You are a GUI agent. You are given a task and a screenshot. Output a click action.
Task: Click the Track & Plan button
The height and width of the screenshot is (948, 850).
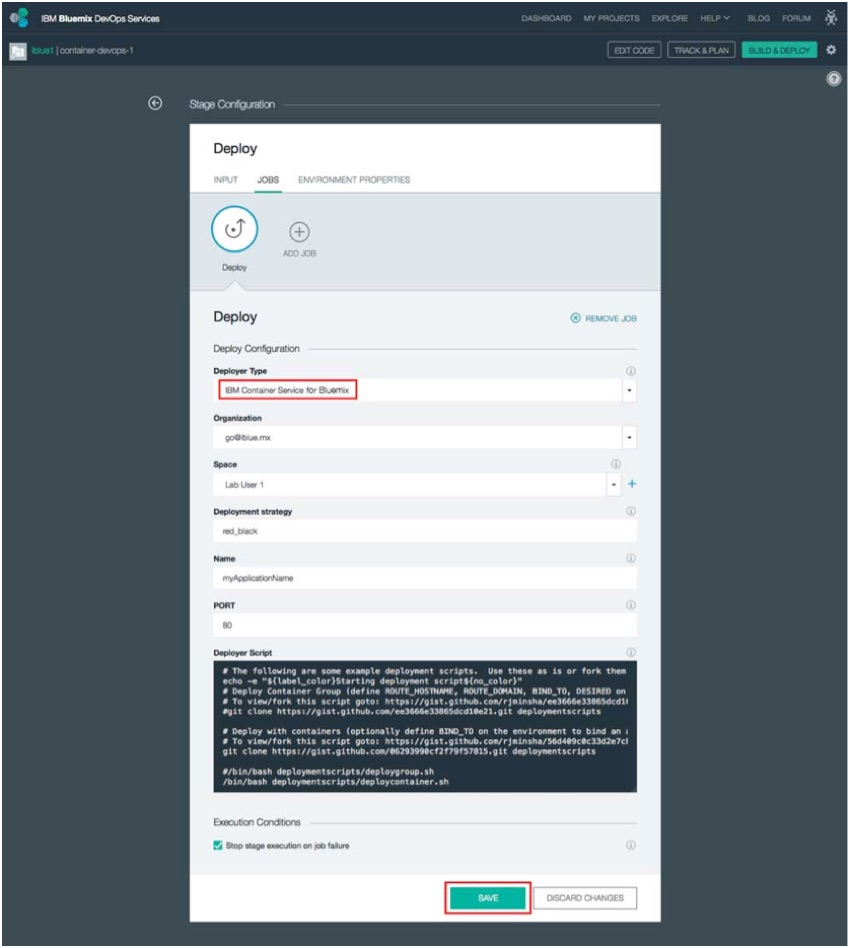701,50
